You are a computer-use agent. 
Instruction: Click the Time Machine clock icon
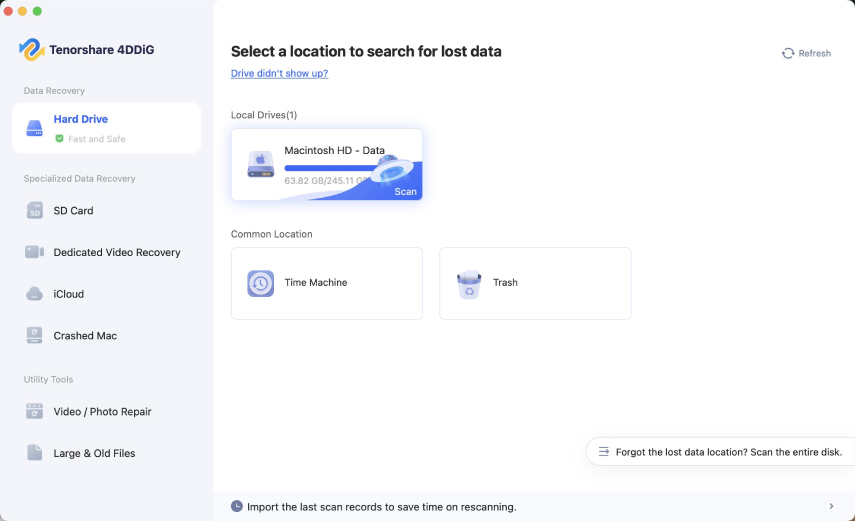pyautogui.click(x=261, y=283)
